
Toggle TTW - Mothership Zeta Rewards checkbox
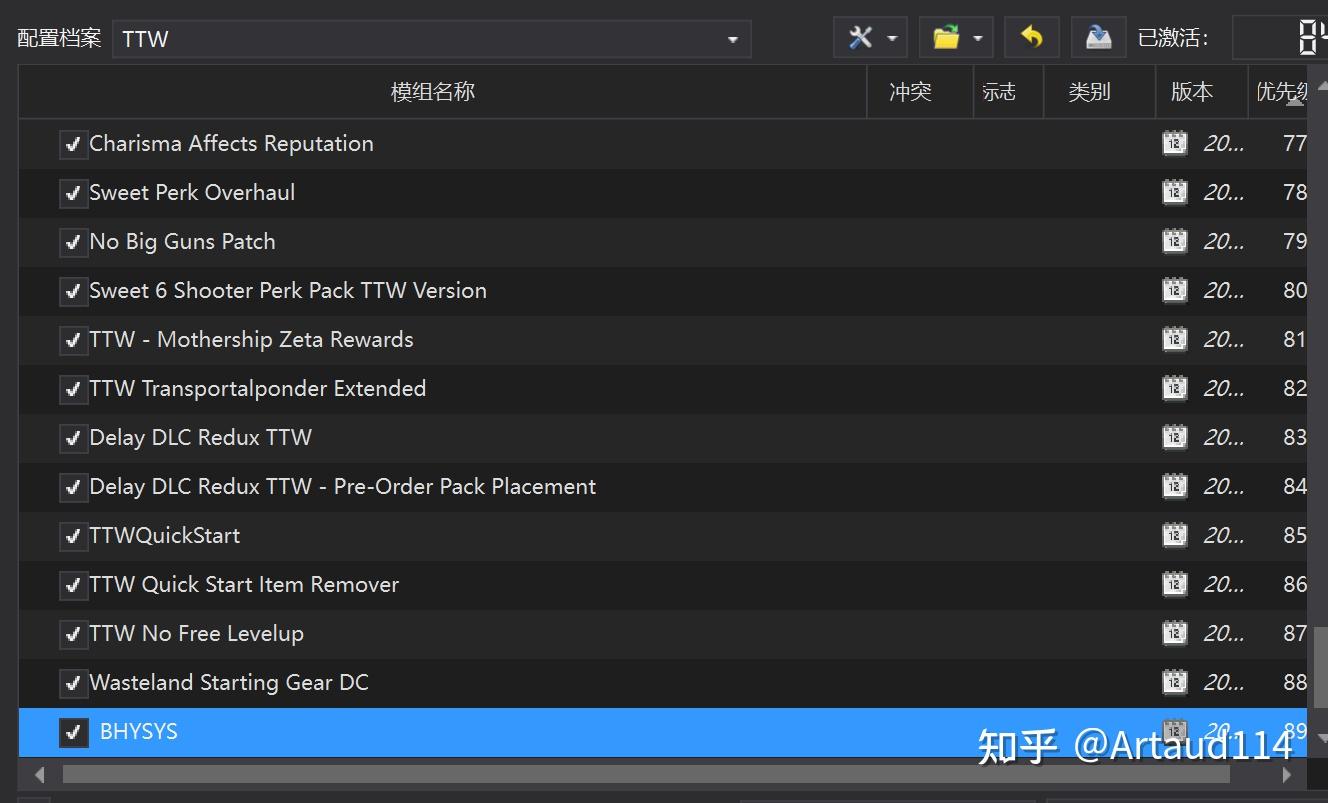point(72,340)
